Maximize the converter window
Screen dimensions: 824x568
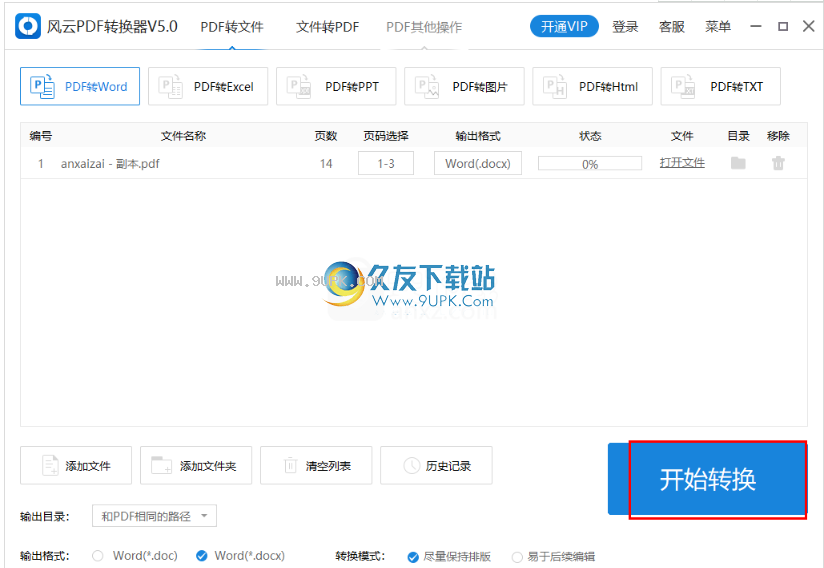(783, 26)
